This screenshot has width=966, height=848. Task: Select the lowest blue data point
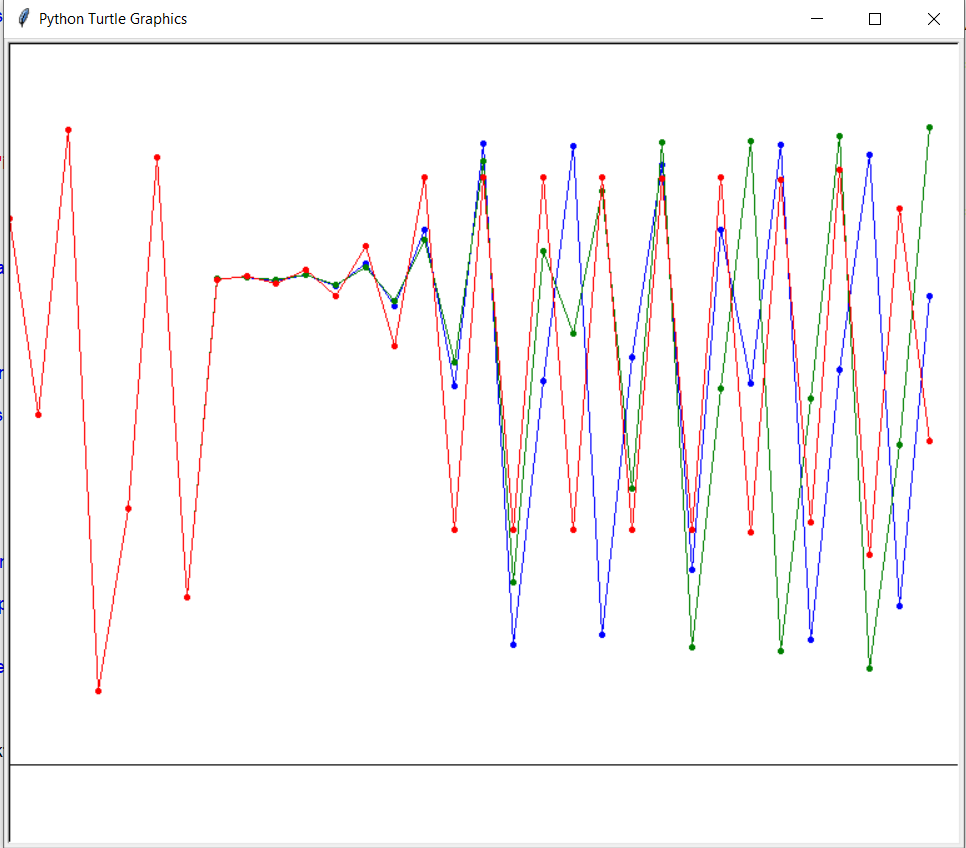(513, 645)
